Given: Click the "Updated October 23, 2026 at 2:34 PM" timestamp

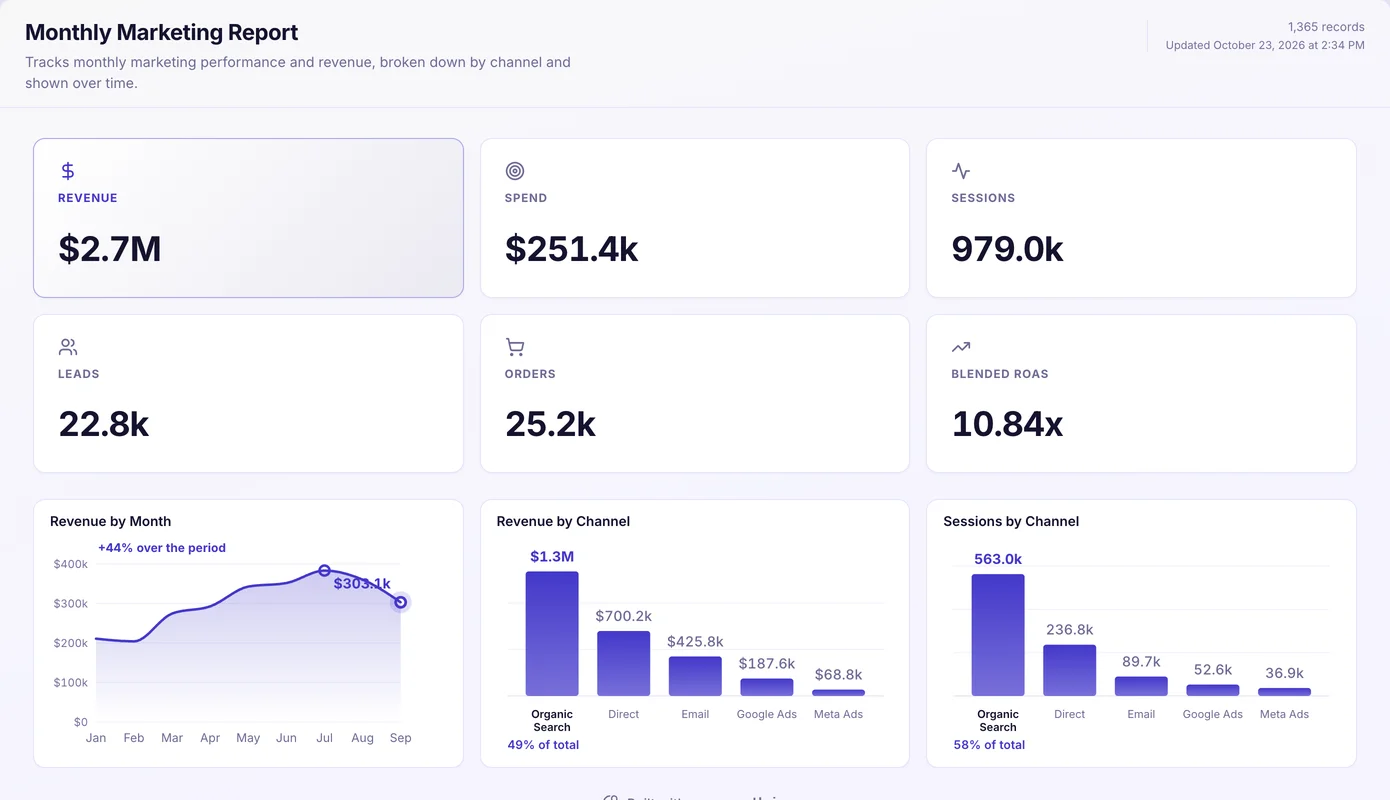Looking at the screenshot, I should coord(1265,45).
